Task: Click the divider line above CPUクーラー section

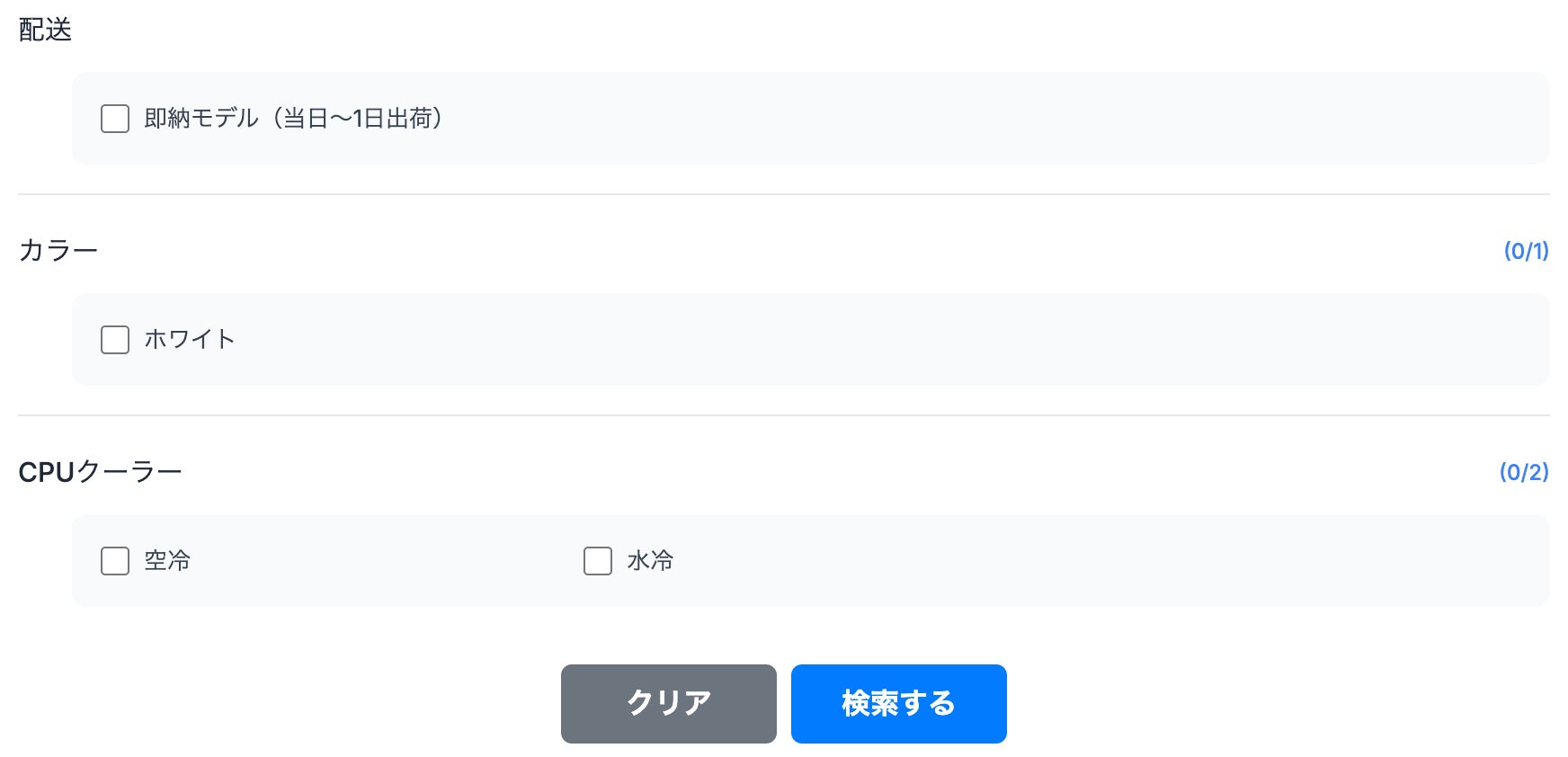Action: coord(784,415)
